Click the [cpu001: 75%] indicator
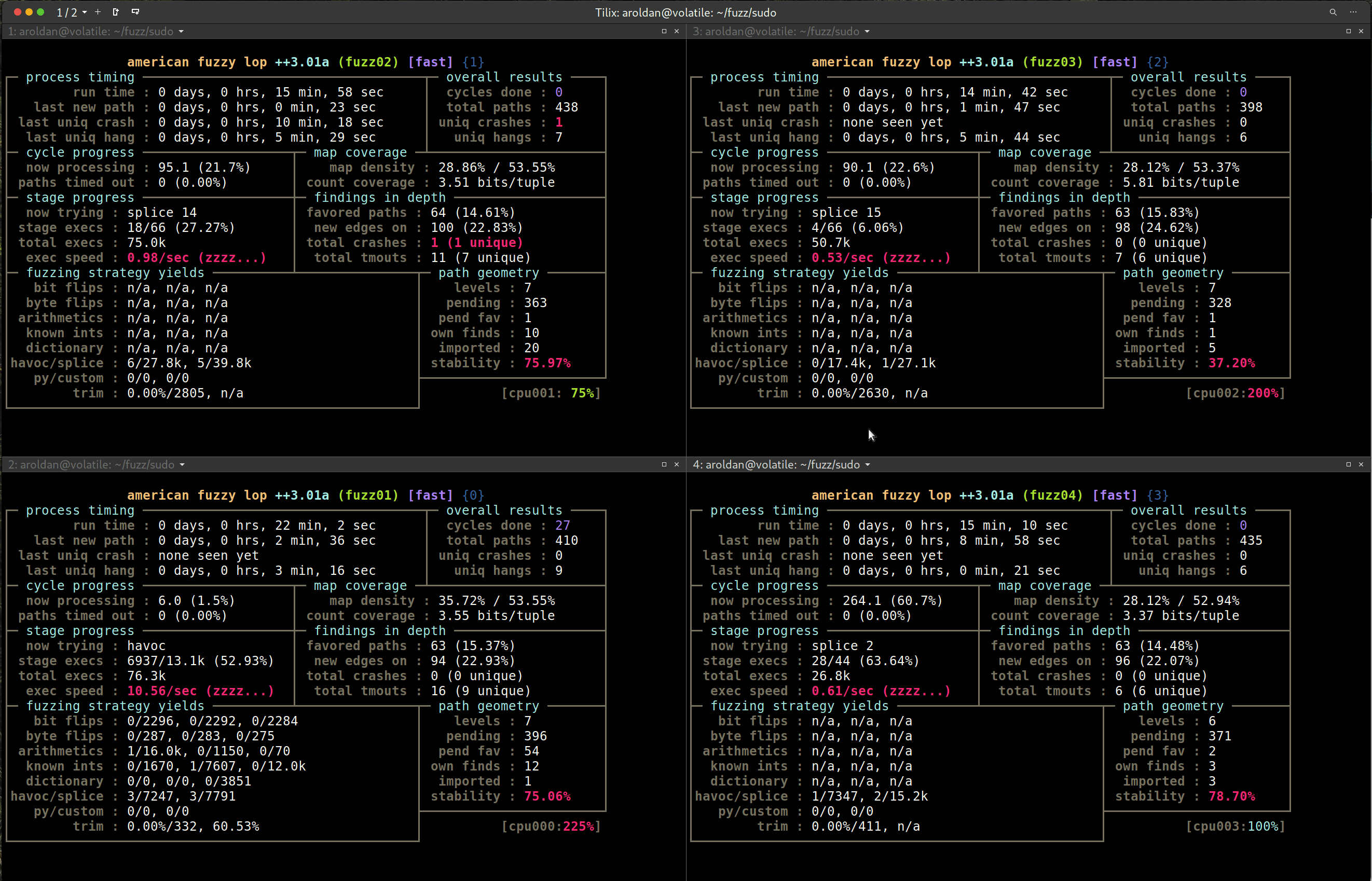This screenshot has width=1372, height=881. (552, 393)
